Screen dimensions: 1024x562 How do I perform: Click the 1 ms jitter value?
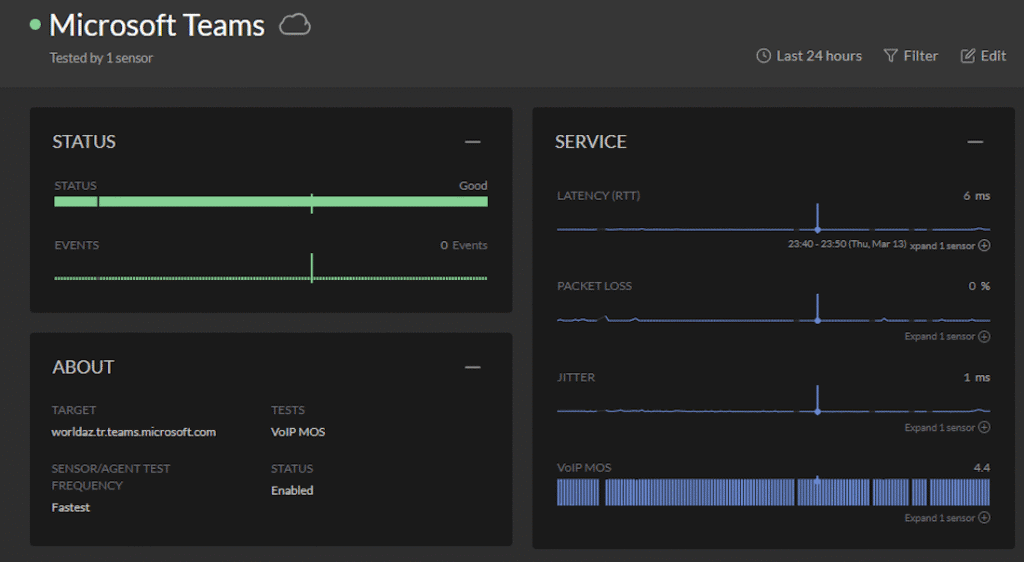[x=977, y=377]
